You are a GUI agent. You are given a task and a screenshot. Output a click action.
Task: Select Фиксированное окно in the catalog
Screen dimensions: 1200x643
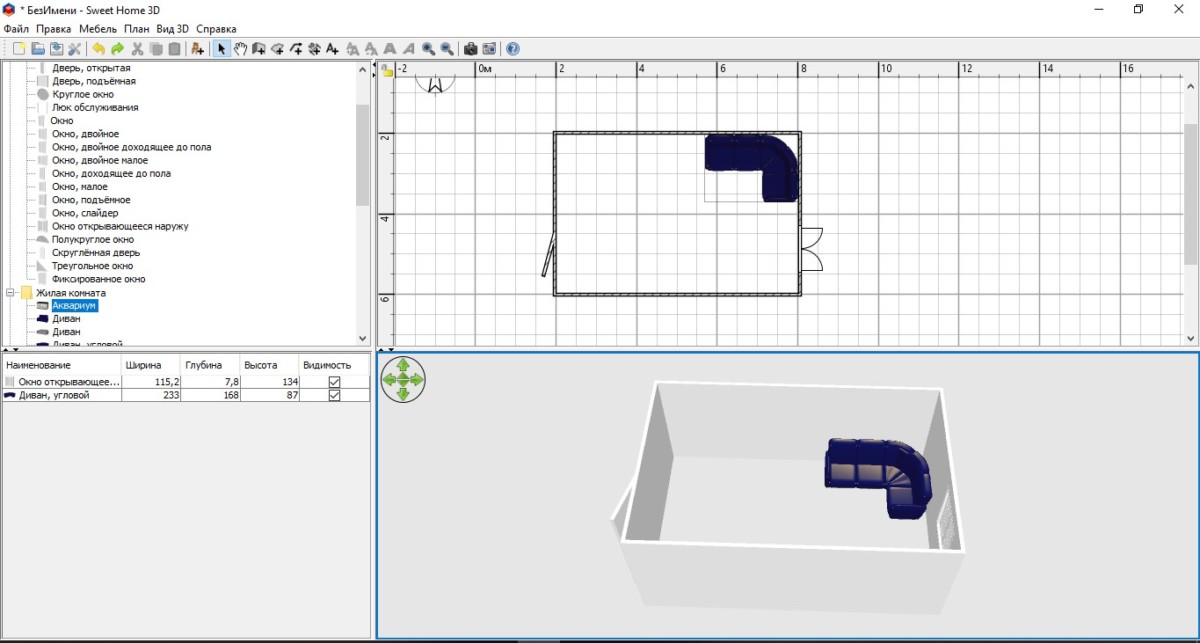[99, 279]
